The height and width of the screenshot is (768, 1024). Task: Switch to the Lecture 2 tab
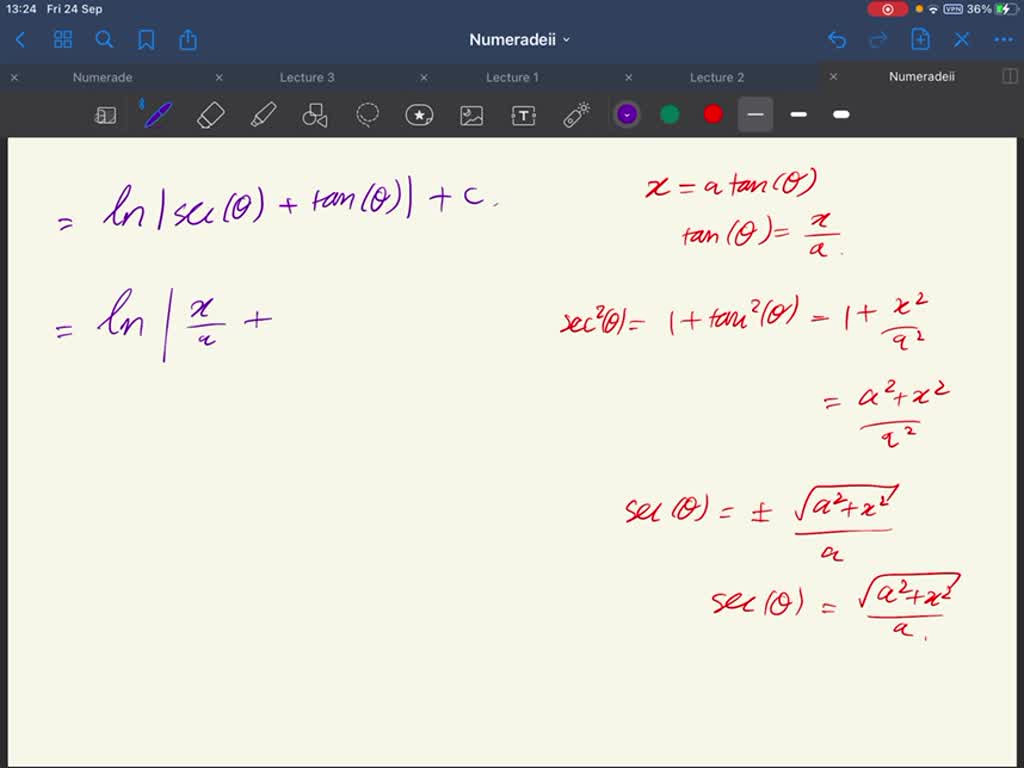(x=716, y=77)
